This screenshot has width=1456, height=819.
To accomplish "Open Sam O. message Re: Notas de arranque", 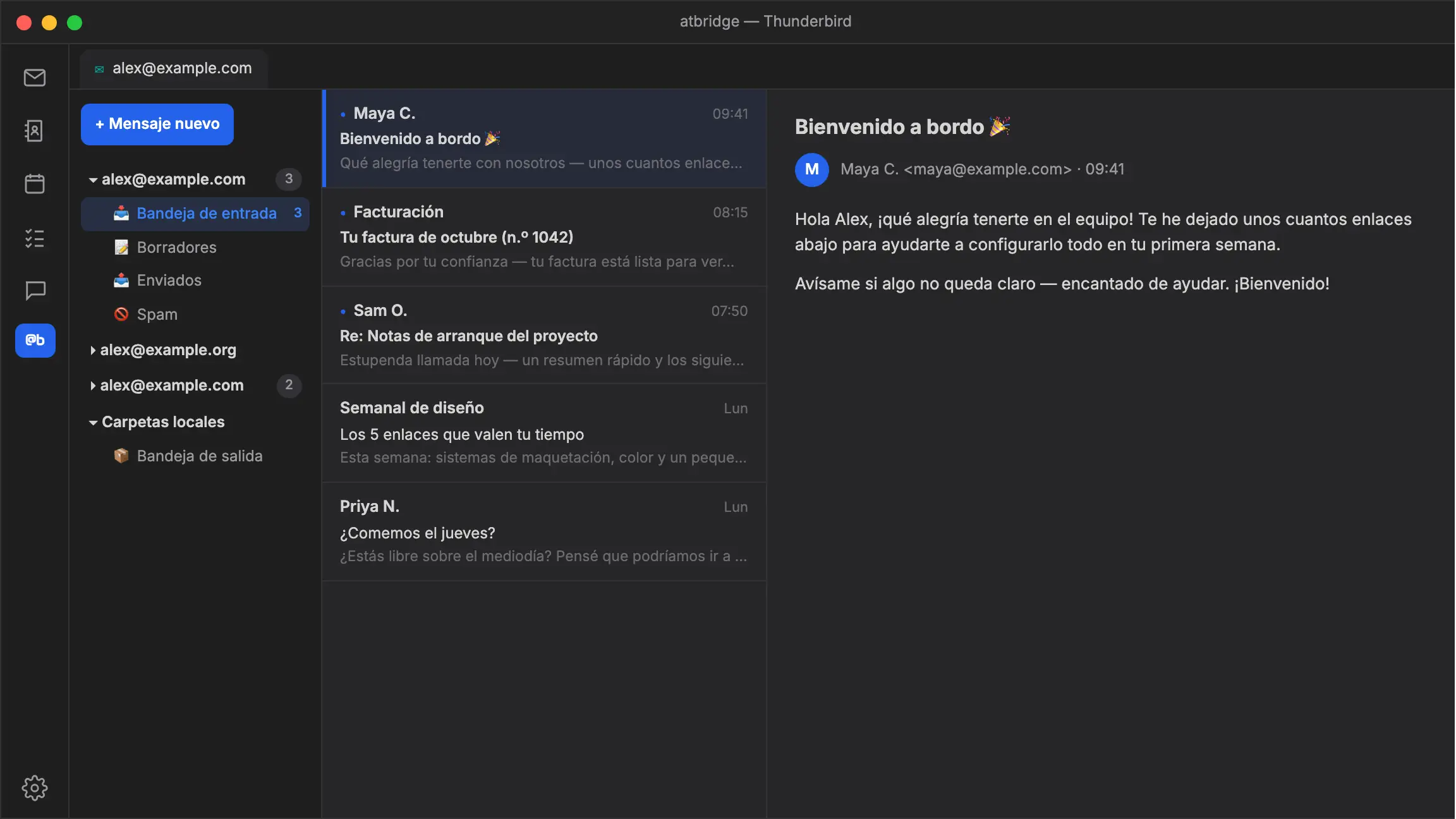I will tap(544, 336).
